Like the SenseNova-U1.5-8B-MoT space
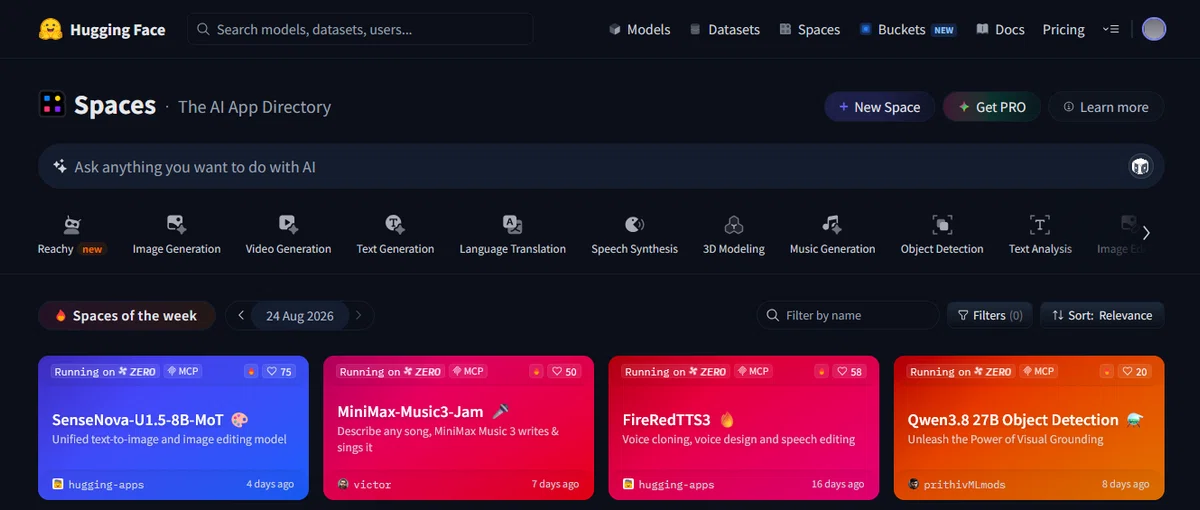1200x510 pixels. 279,371
